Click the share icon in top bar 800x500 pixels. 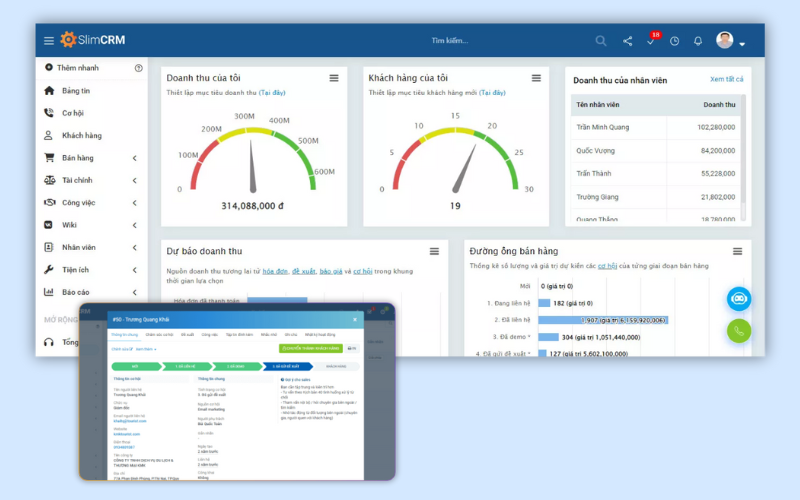[x=628, y=41]
